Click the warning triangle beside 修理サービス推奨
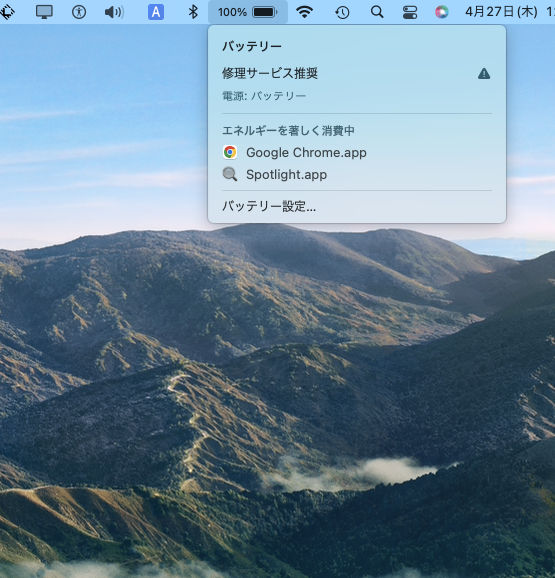The height and width of the screenshot is (578, 555). 484,74
